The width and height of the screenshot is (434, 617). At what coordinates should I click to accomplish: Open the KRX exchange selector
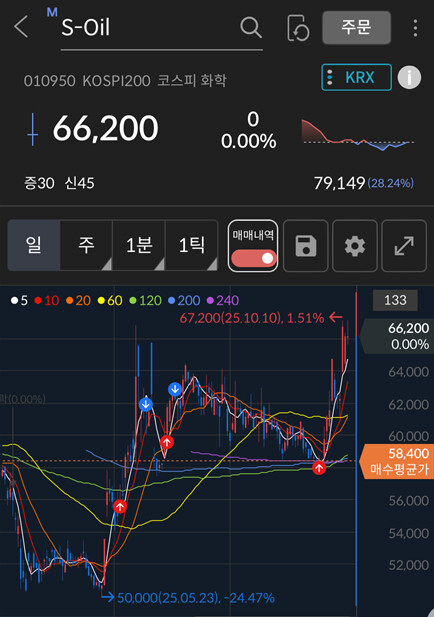[x=356, y=78]
